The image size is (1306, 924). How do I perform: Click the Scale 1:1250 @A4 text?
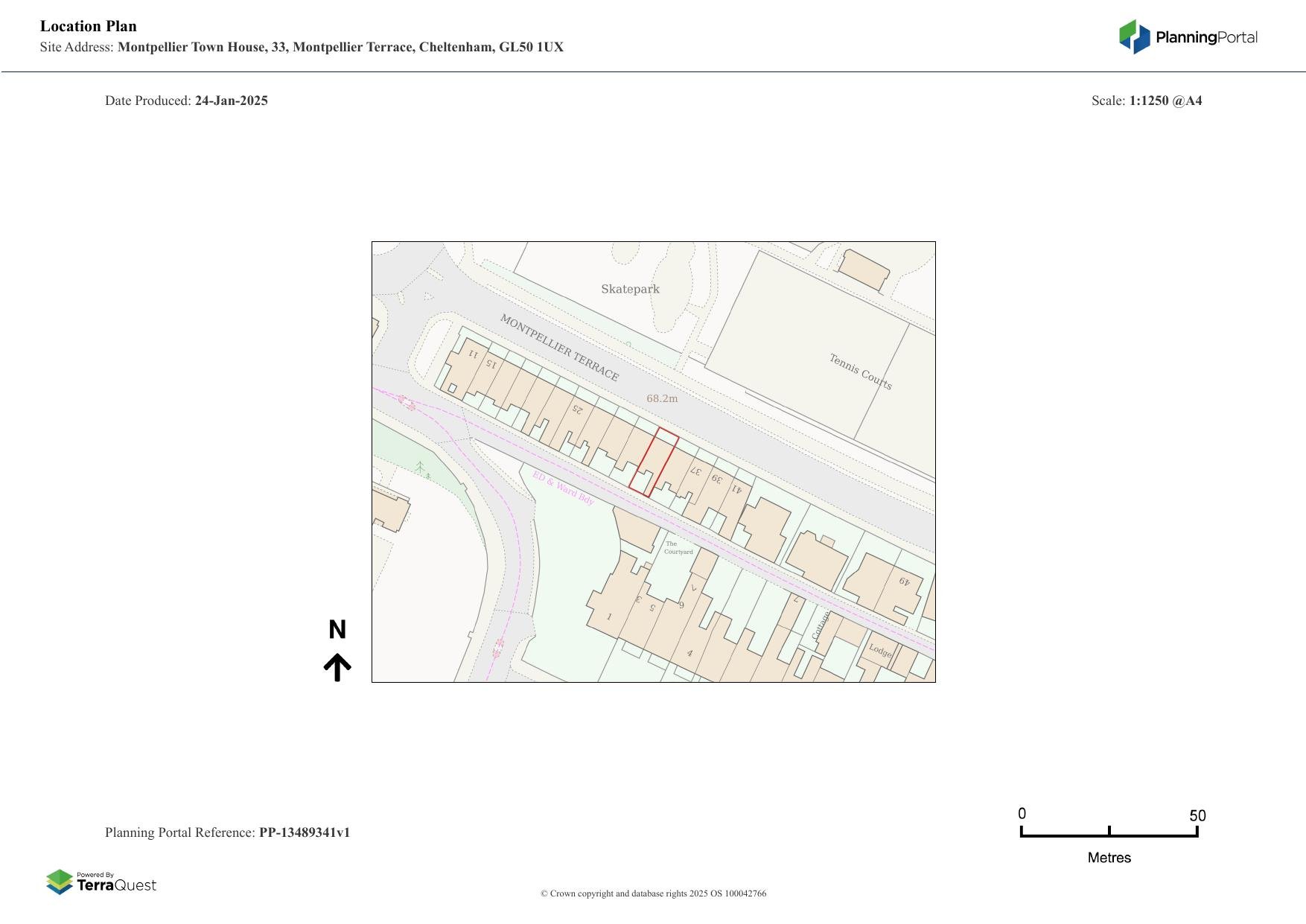pyautogui.click(x=1147, y=101)
